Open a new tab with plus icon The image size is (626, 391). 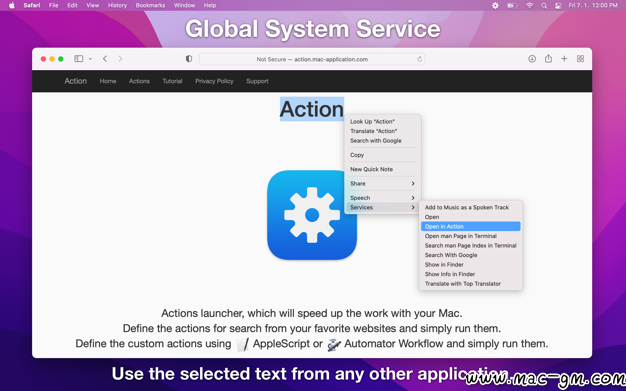pos(564,59)
